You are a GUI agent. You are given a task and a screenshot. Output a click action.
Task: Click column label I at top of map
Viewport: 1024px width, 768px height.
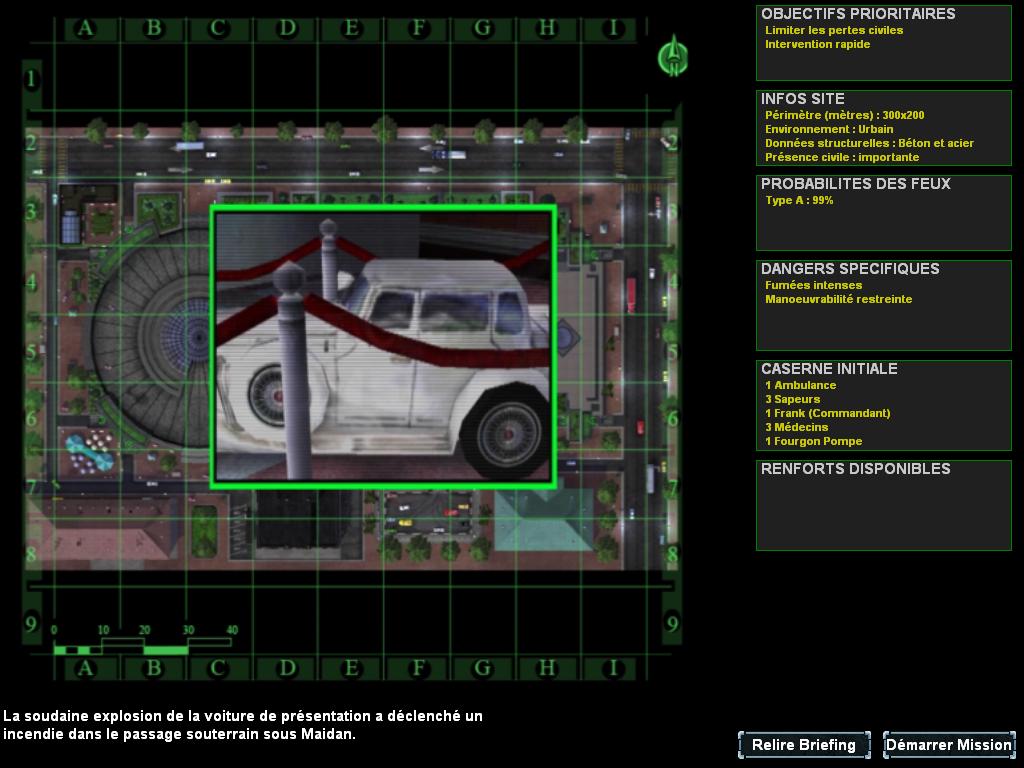[x=614, y=28]
